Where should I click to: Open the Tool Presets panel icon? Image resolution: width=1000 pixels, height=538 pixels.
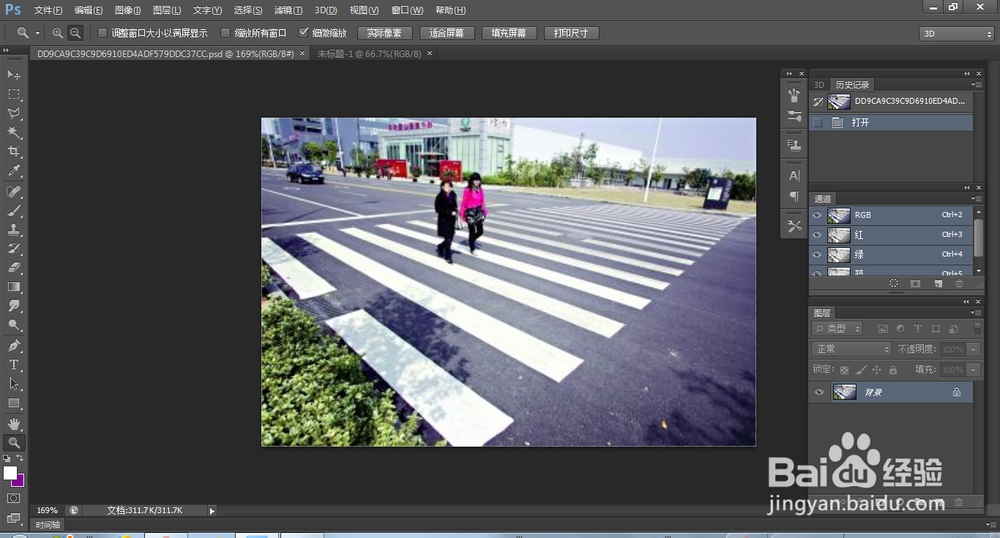pos(794,226)
